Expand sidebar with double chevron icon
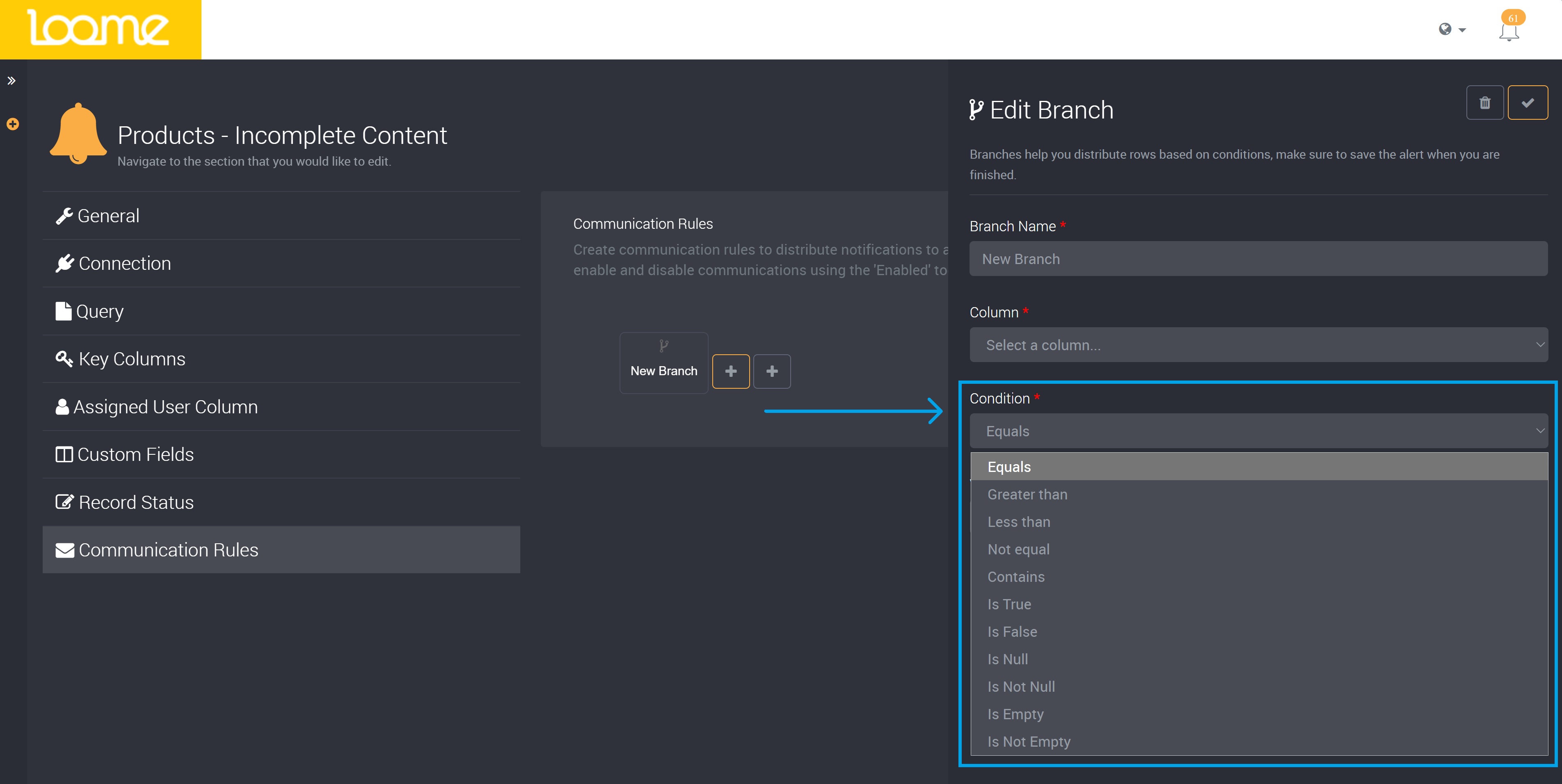This screenshot has width=1562, height=784. [11, 81]
